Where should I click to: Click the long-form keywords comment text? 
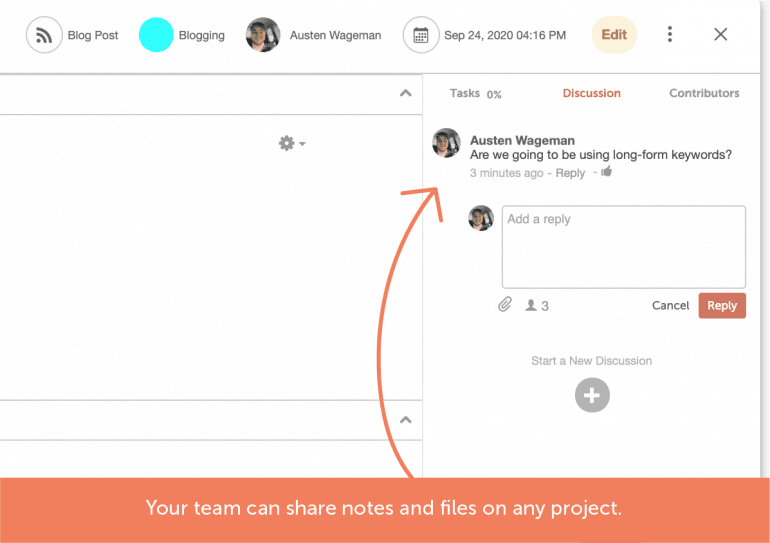601,155
